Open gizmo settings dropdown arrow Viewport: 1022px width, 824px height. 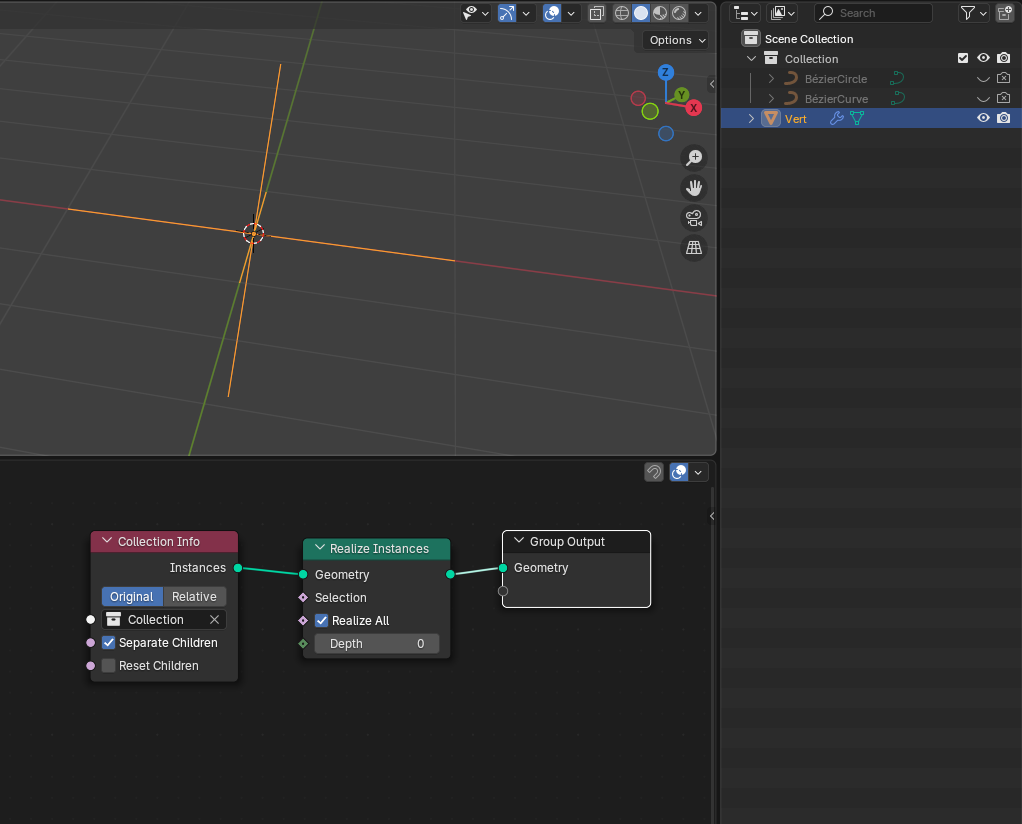[526, 13]
